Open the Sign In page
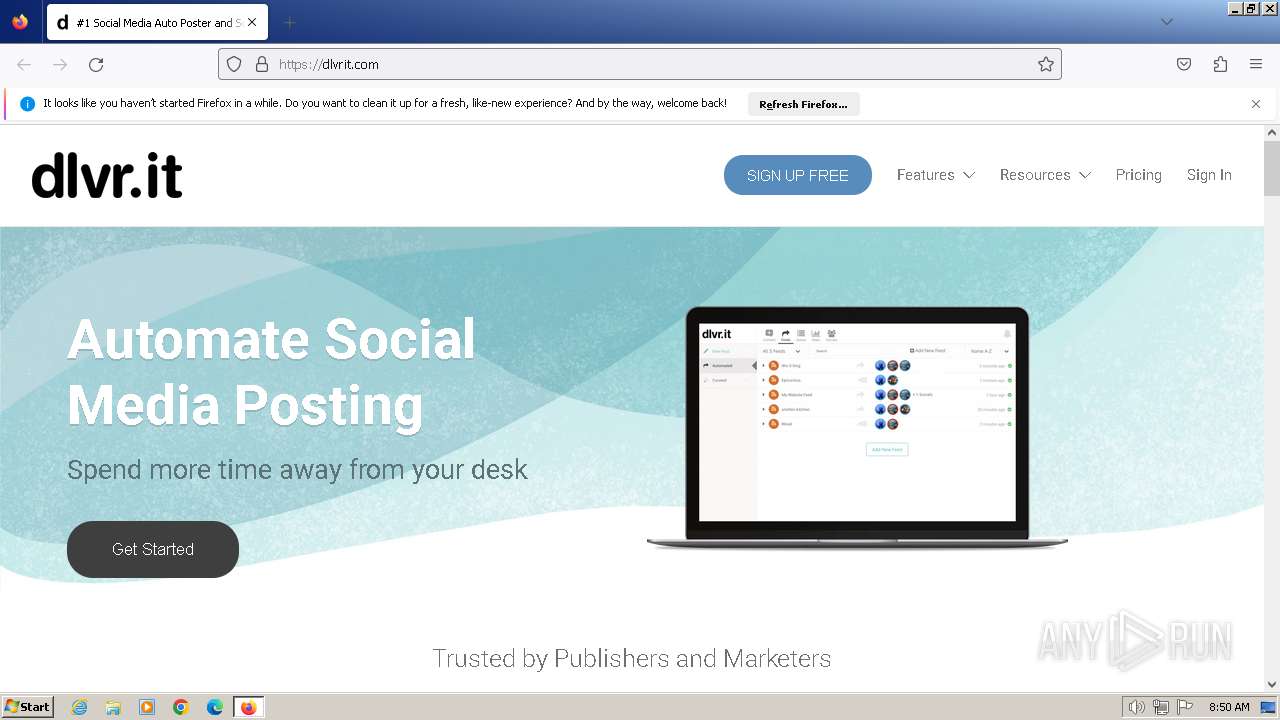This screenshot has height=720, width=1280. tap(1209, 175)
